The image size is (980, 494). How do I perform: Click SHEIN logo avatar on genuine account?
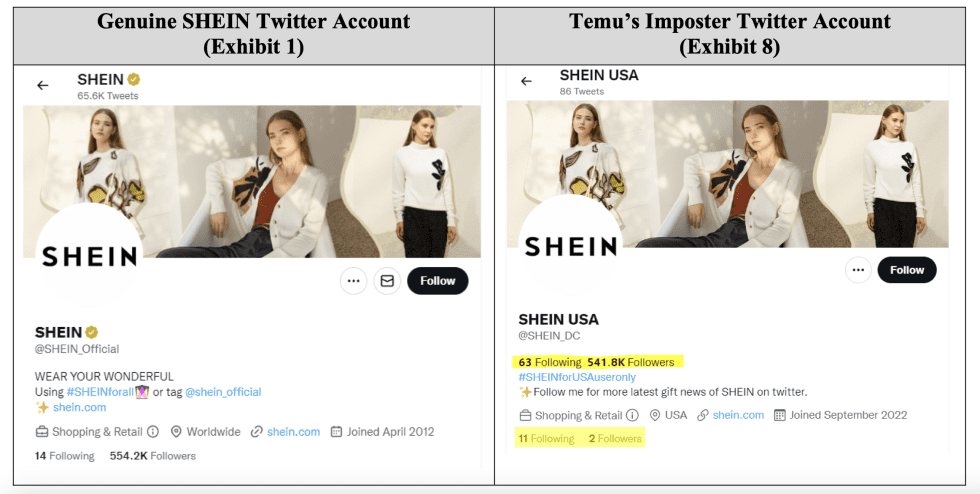[89, 257]
